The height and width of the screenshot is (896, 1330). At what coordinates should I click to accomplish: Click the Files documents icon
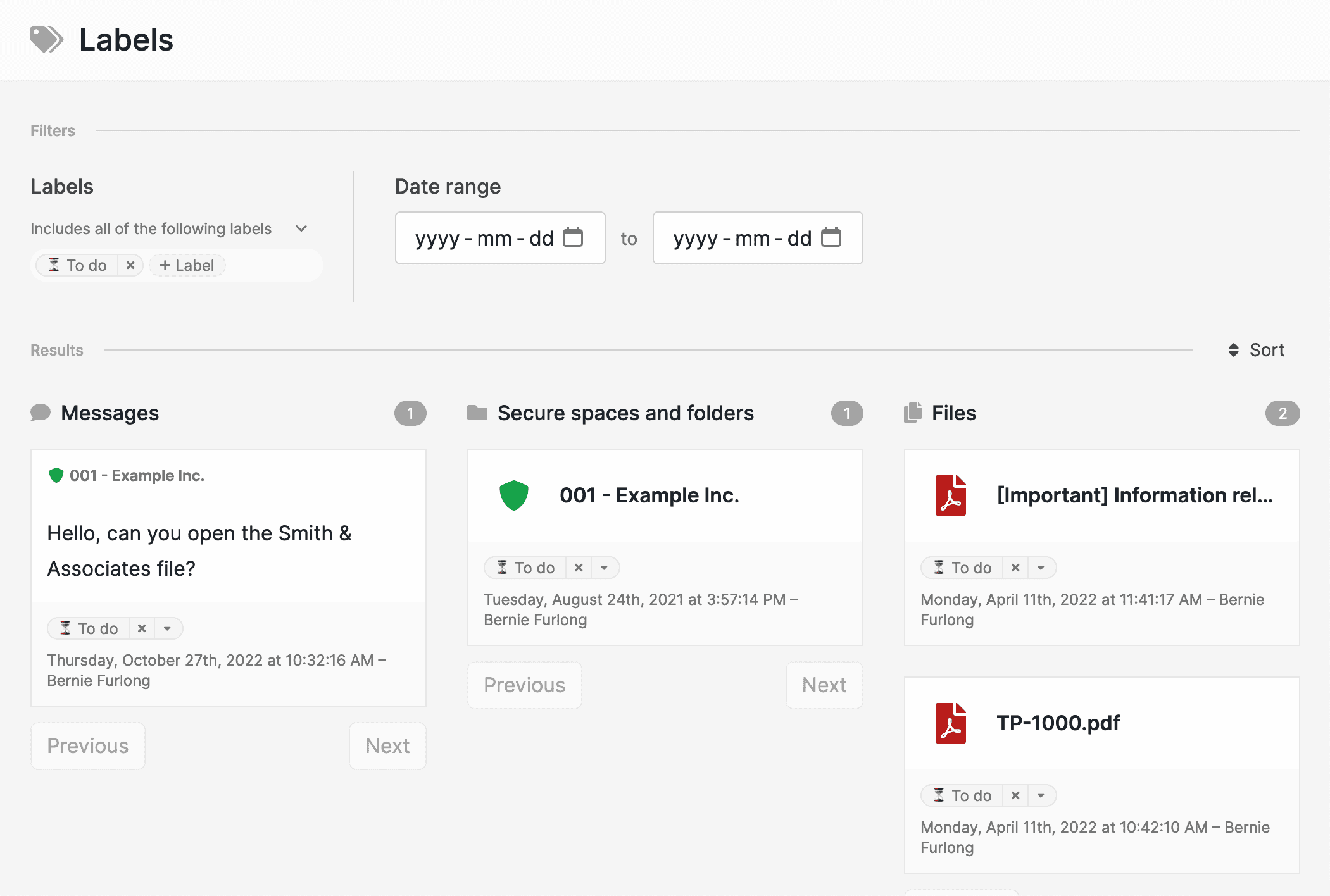point(913,413)
